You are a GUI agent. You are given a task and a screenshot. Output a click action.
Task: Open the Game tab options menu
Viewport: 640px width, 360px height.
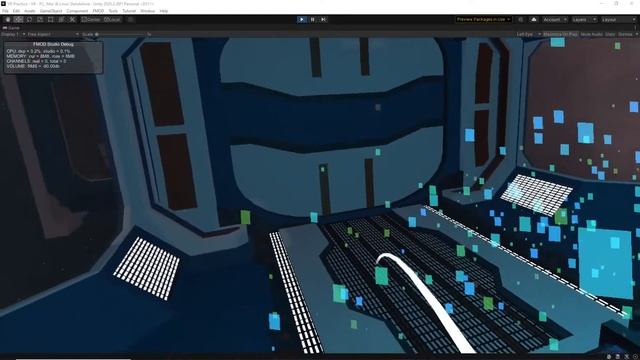pyautogui.click(x=636, y=28)
